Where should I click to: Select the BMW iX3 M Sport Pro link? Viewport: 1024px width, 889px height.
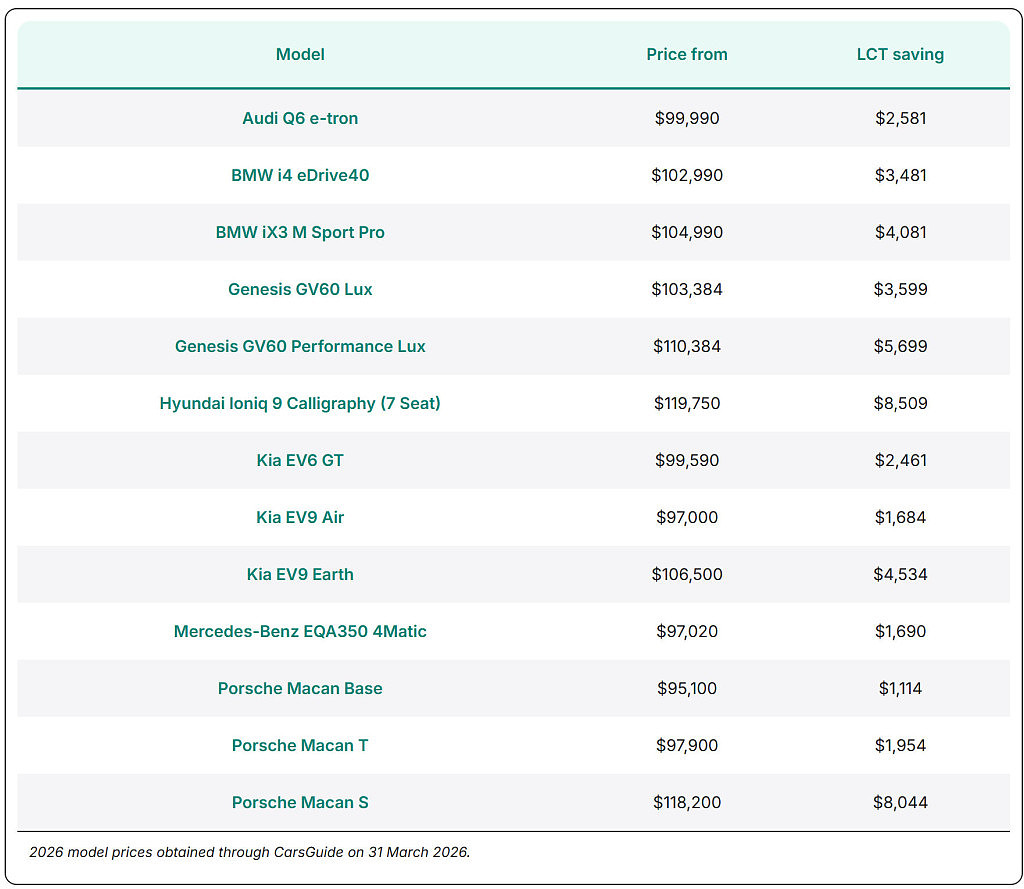point(300,232)
